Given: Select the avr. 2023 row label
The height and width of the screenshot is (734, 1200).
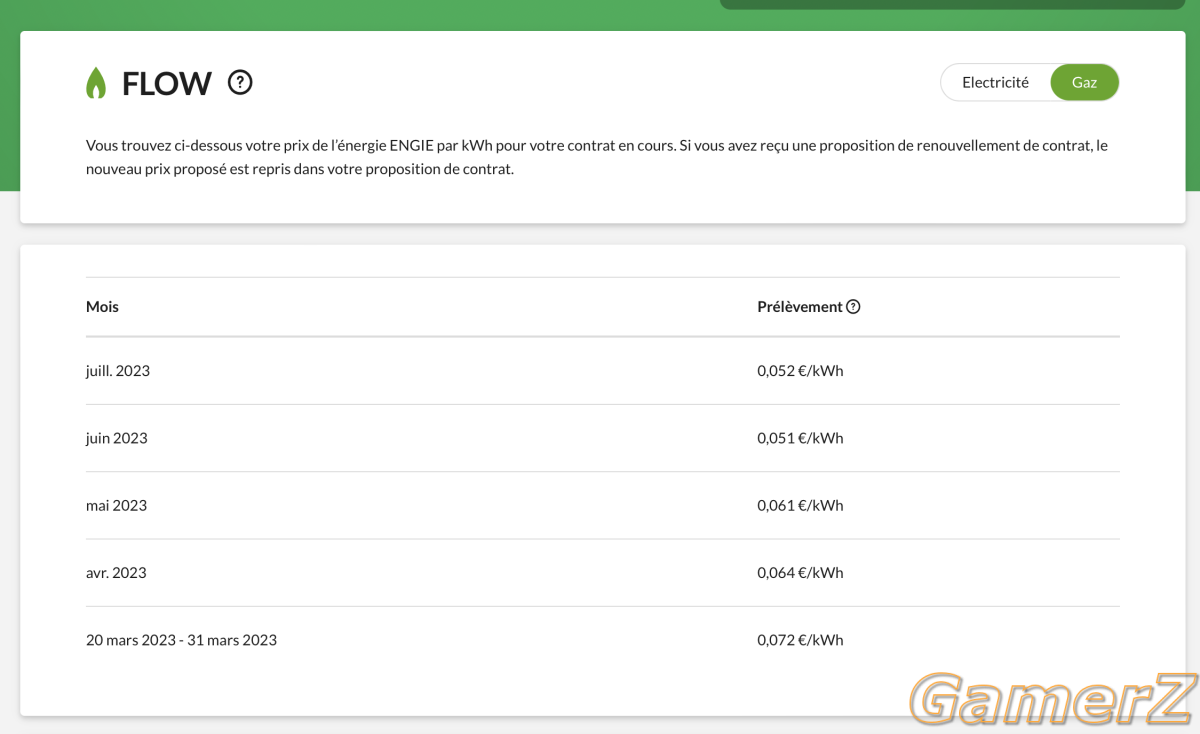Looking at the screenshot, I should tap(116, 573).
